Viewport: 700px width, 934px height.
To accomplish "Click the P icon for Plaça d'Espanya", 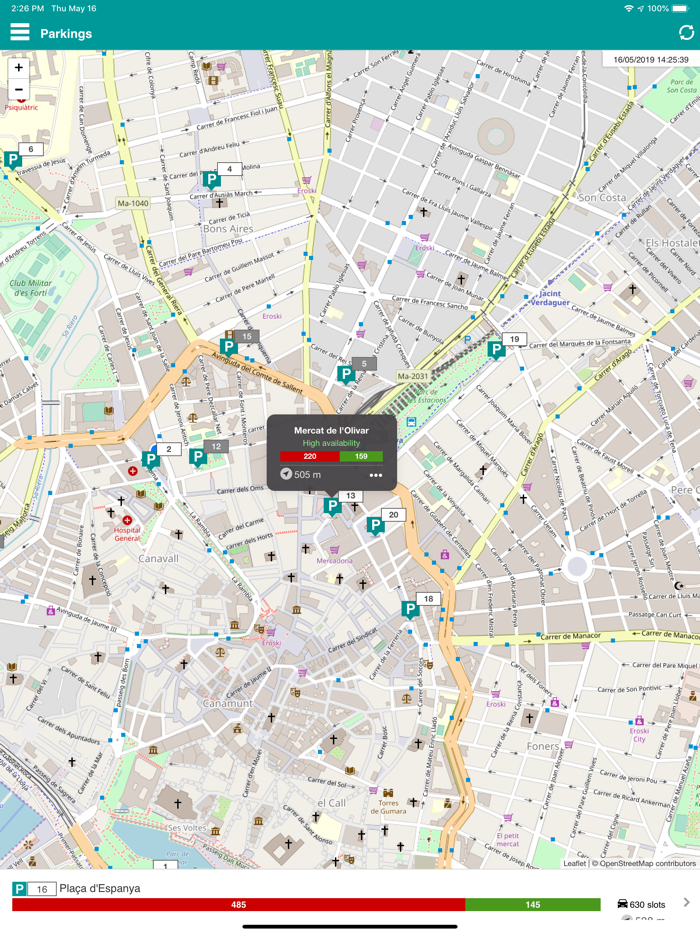I will [19, 889].
